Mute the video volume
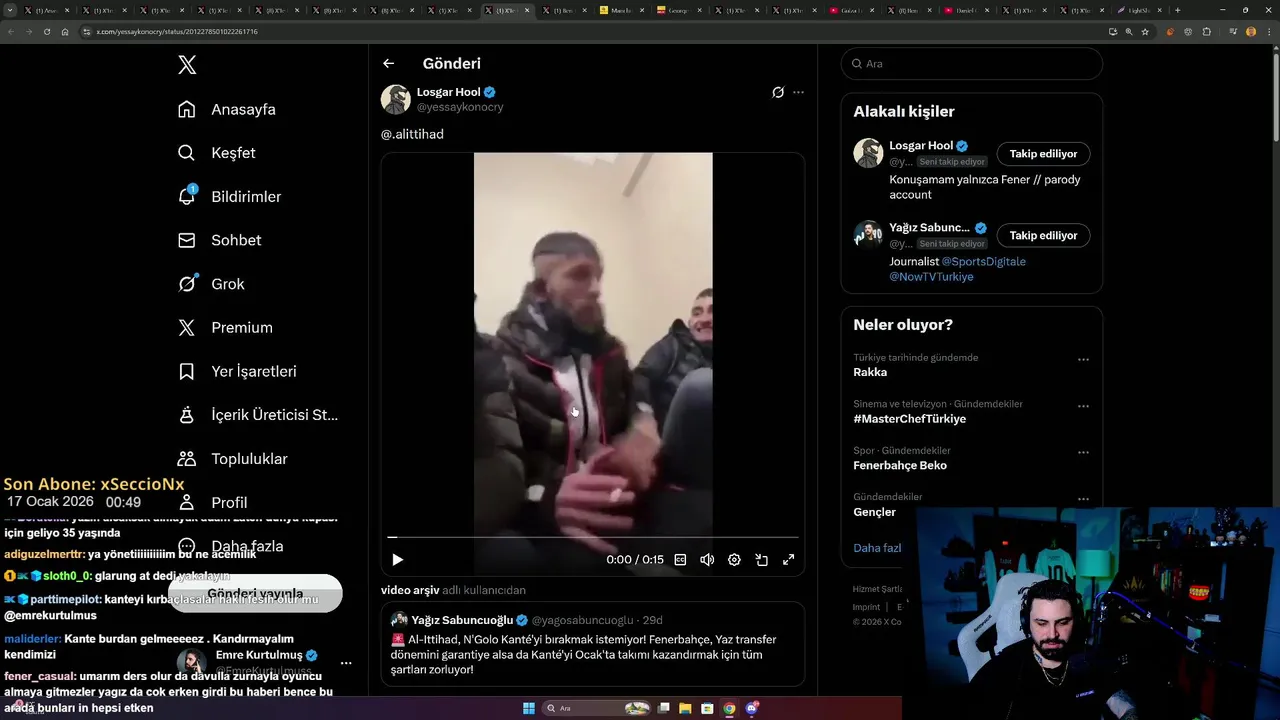1280x720 pixels. coord(707,560)
